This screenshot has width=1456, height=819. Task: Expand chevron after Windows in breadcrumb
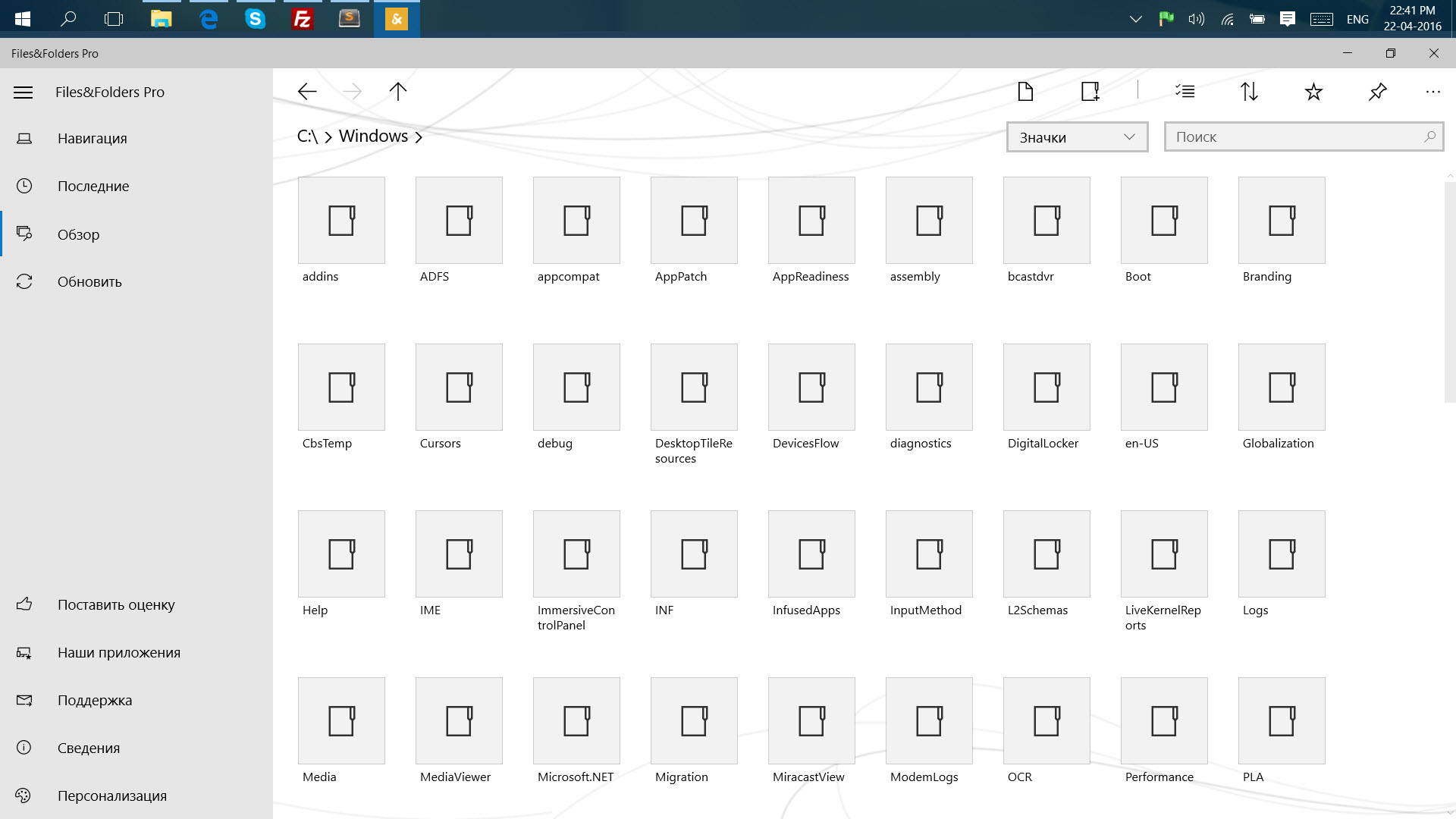pos(419,137)
